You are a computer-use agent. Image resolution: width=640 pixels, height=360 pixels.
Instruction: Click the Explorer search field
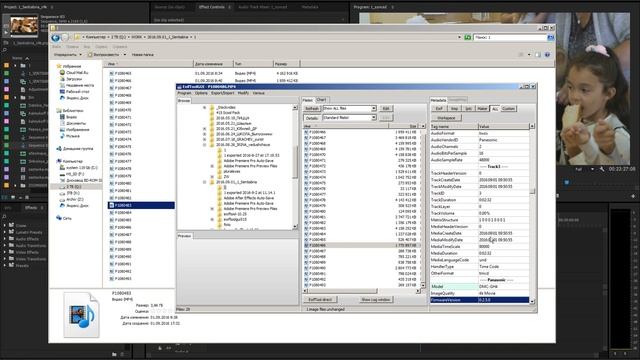pos(510,37)
